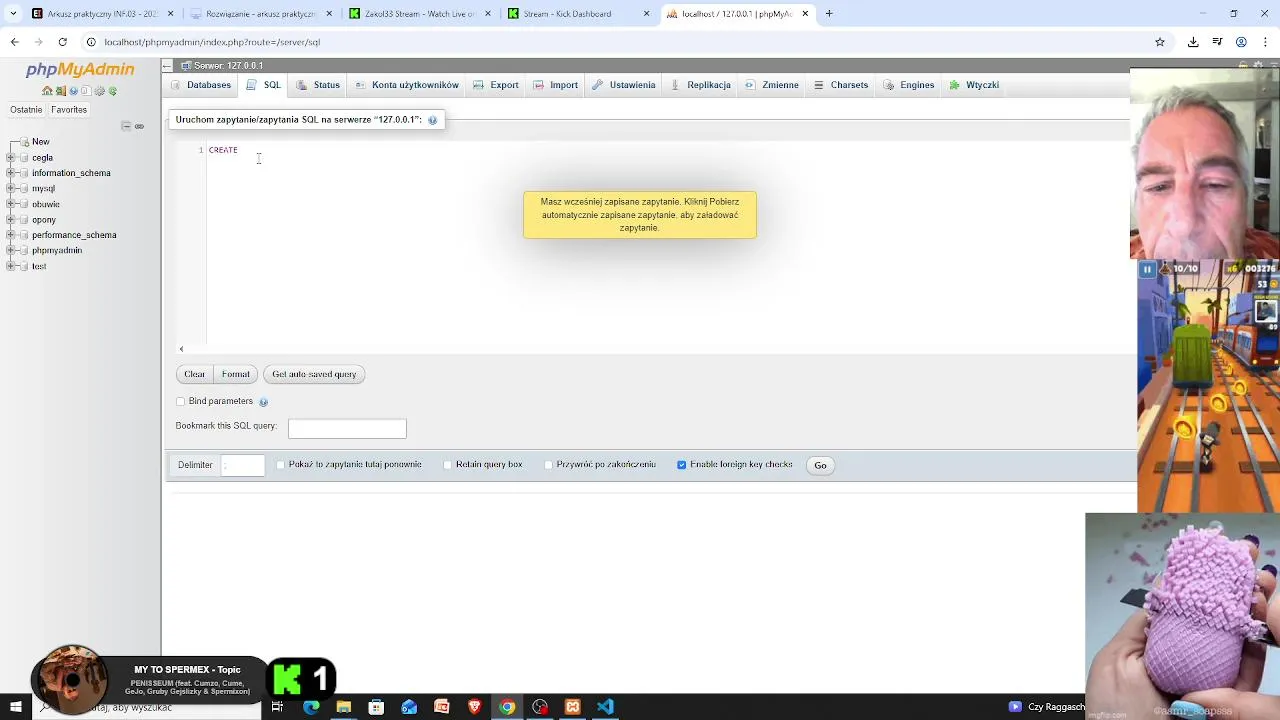1280x720 pixels.
Task: Open the Engines tab
Action: 909,85
